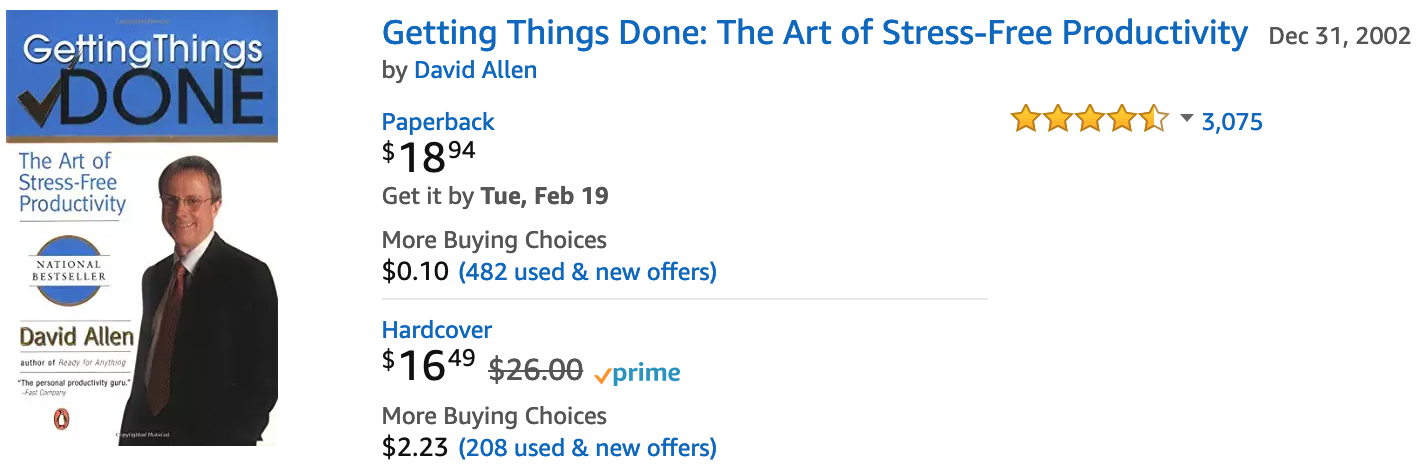
Task: Click the $16.49 hardcover price
Action: pos(429,366)
